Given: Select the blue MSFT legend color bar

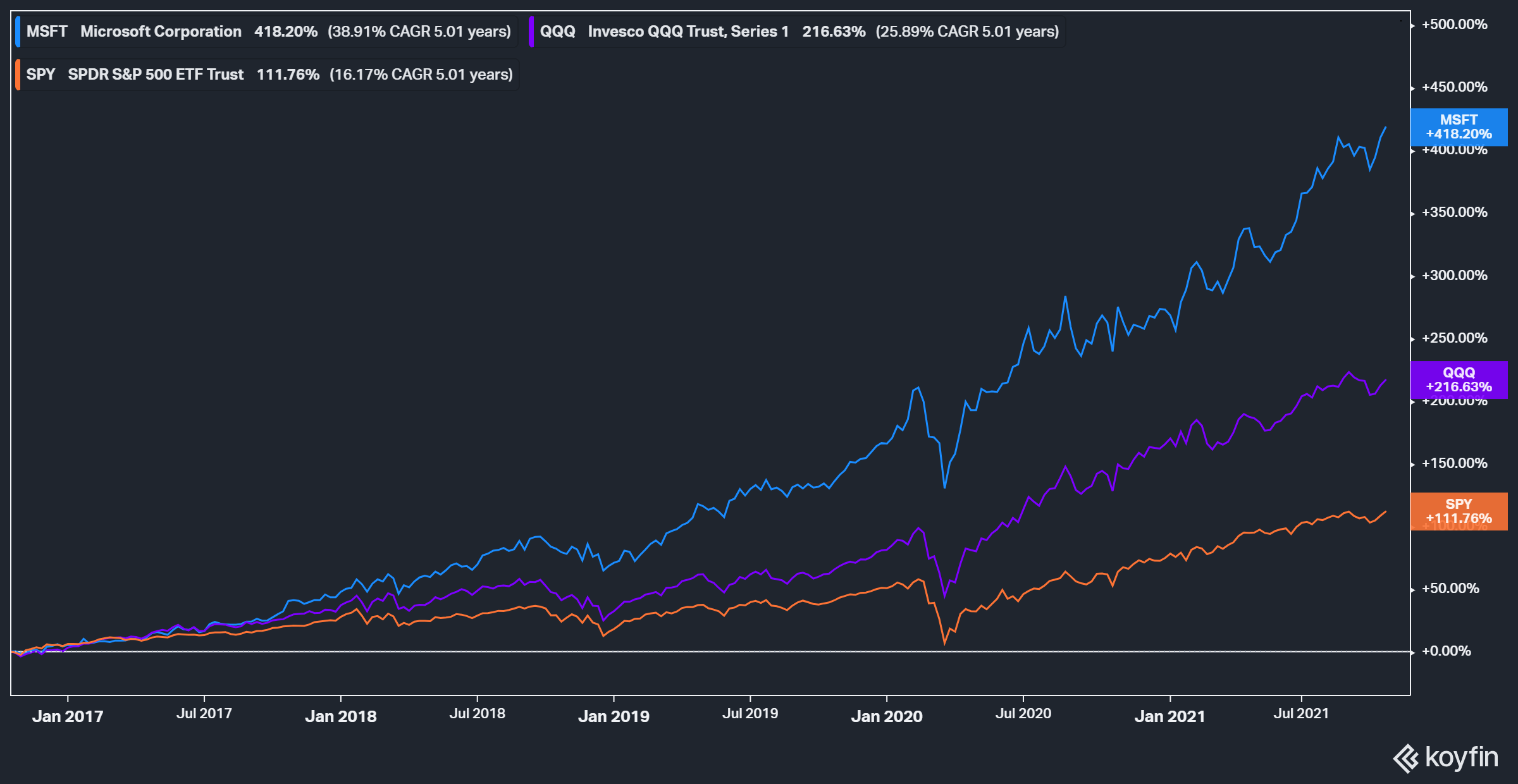Looking at the screenshot, I should coord(19,31).
